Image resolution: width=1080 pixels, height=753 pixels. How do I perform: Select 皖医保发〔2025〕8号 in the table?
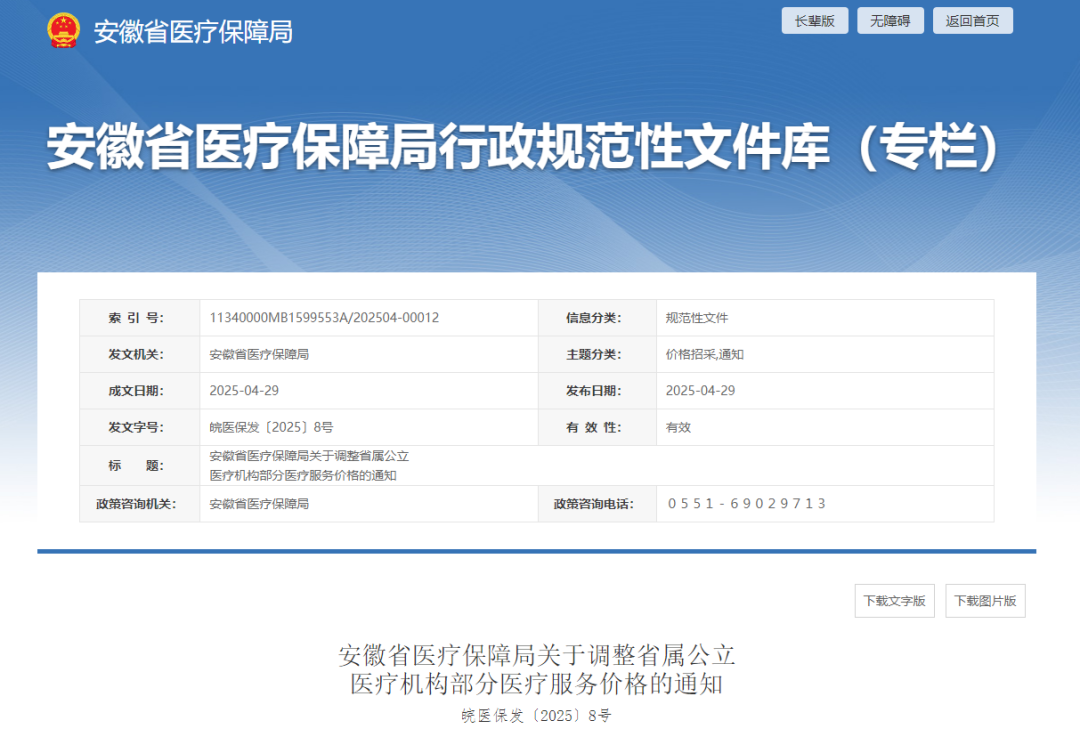[x=271, y=427]
